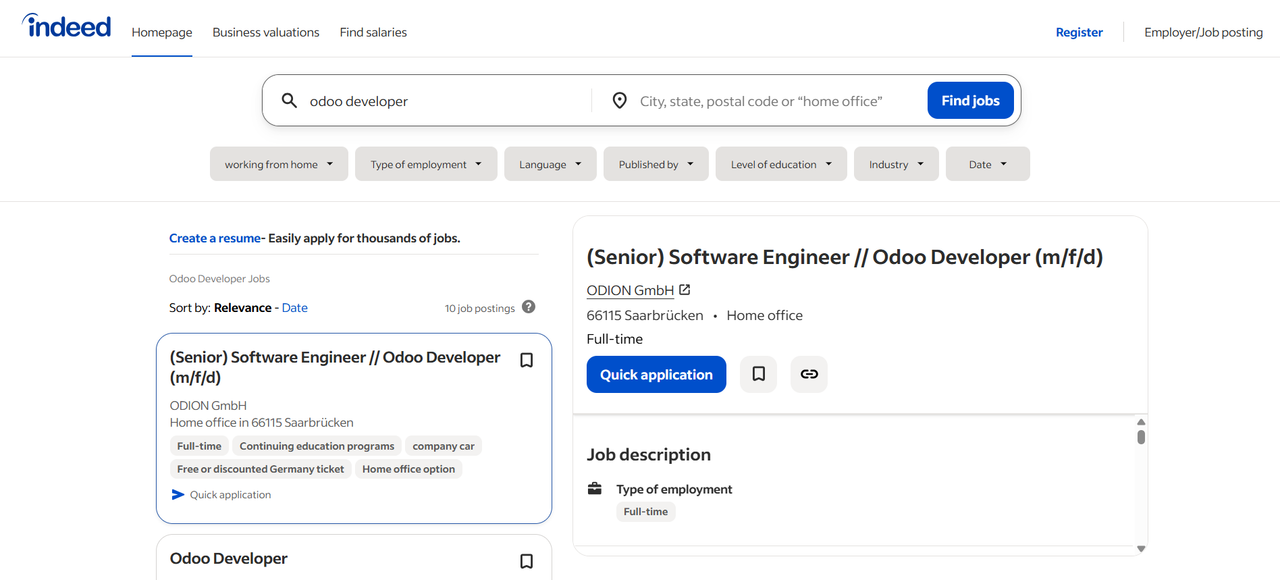The height and width of the screenshot is (580, 1280).
Task: Save job using detail pane bookmark button
Action: point(758,374)
